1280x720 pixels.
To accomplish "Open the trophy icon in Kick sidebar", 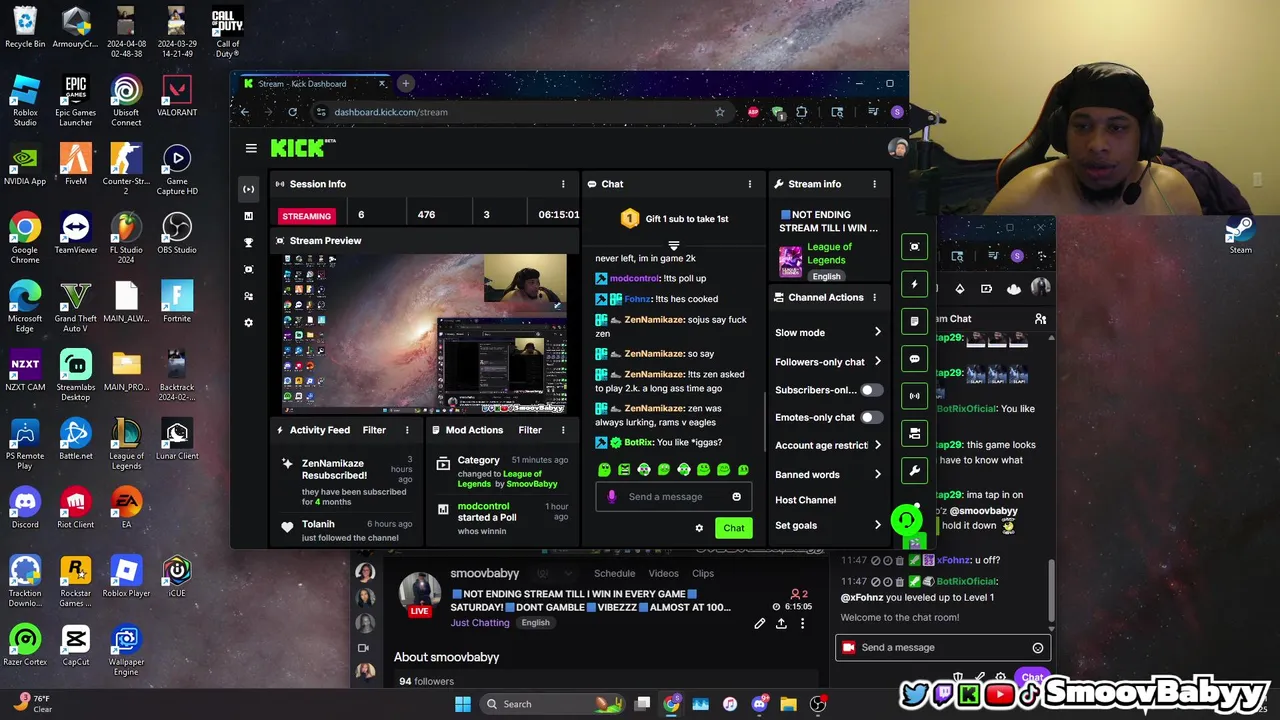I will (249, 243).
